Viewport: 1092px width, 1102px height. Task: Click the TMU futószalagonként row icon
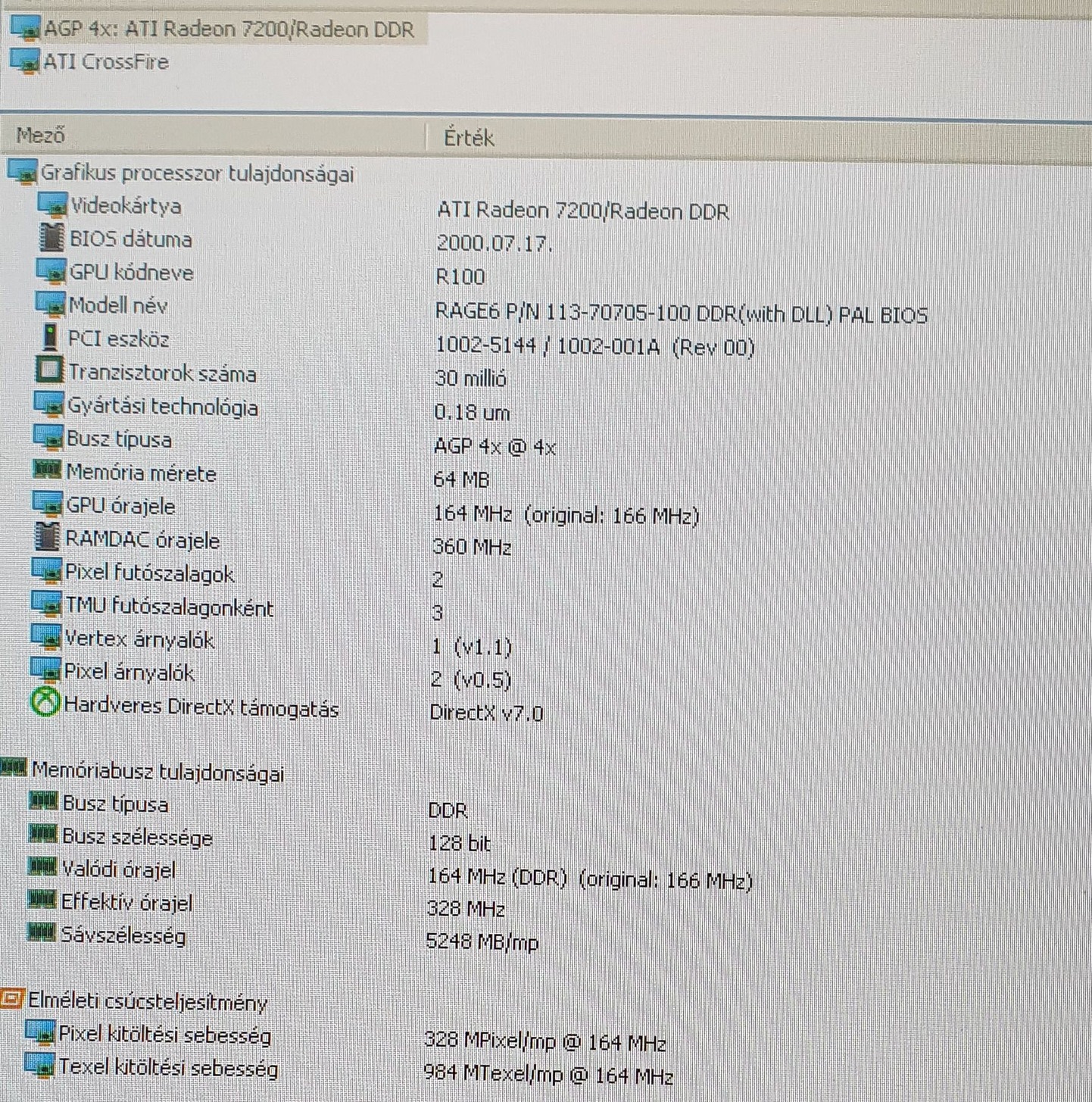pos(45,604)
